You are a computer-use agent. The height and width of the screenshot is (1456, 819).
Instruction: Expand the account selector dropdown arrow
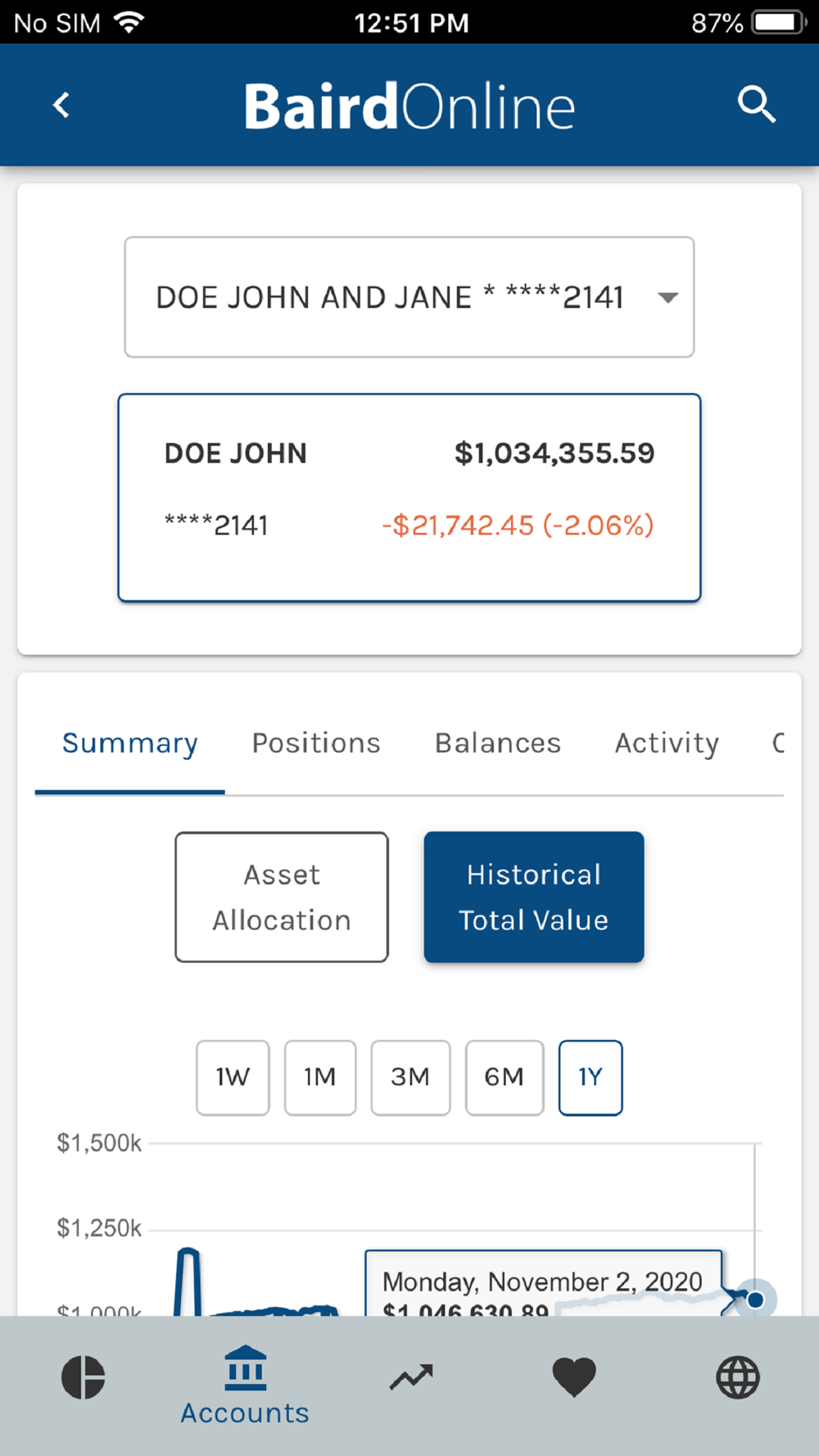(x=668, y=297)
